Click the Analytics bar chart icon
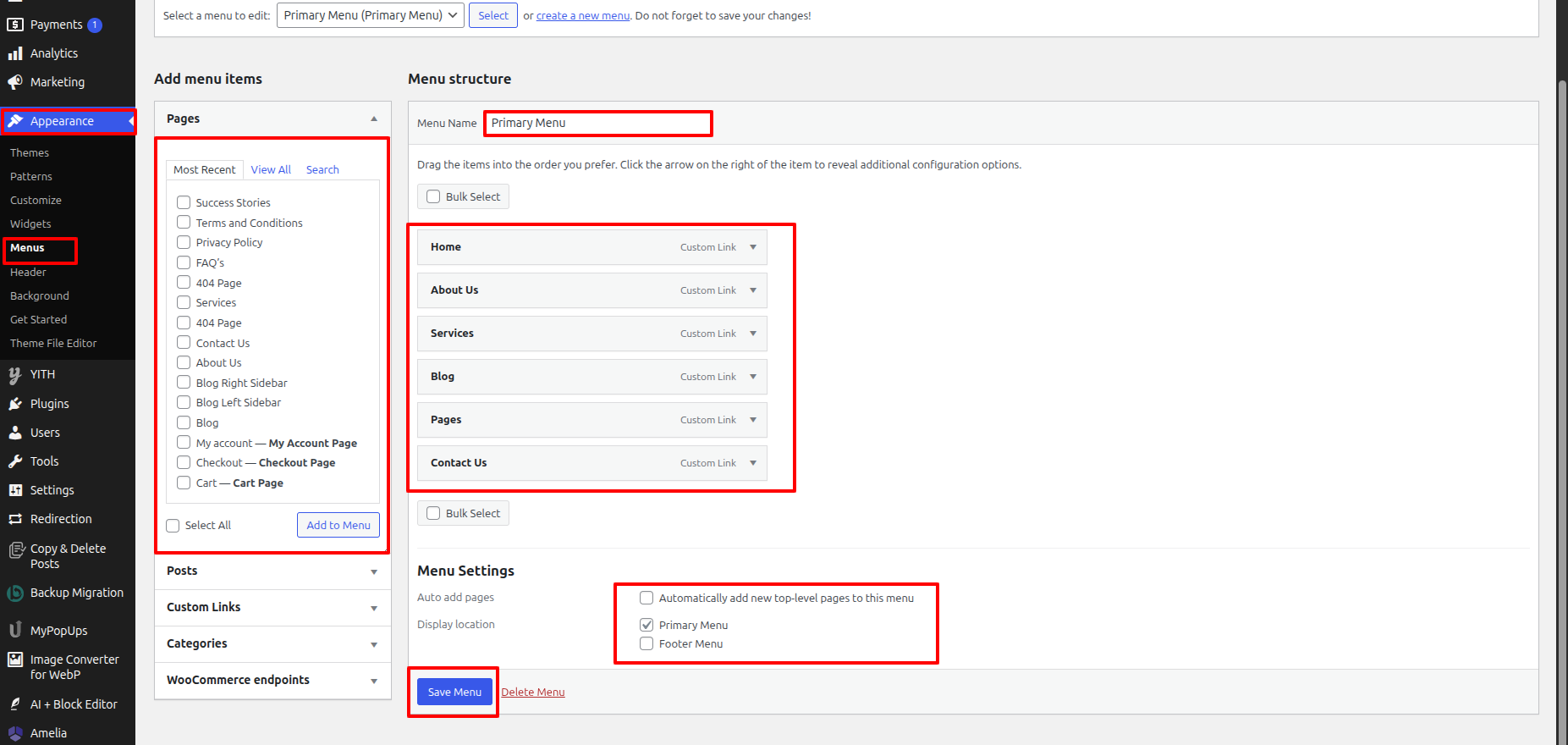 point(15,53)
